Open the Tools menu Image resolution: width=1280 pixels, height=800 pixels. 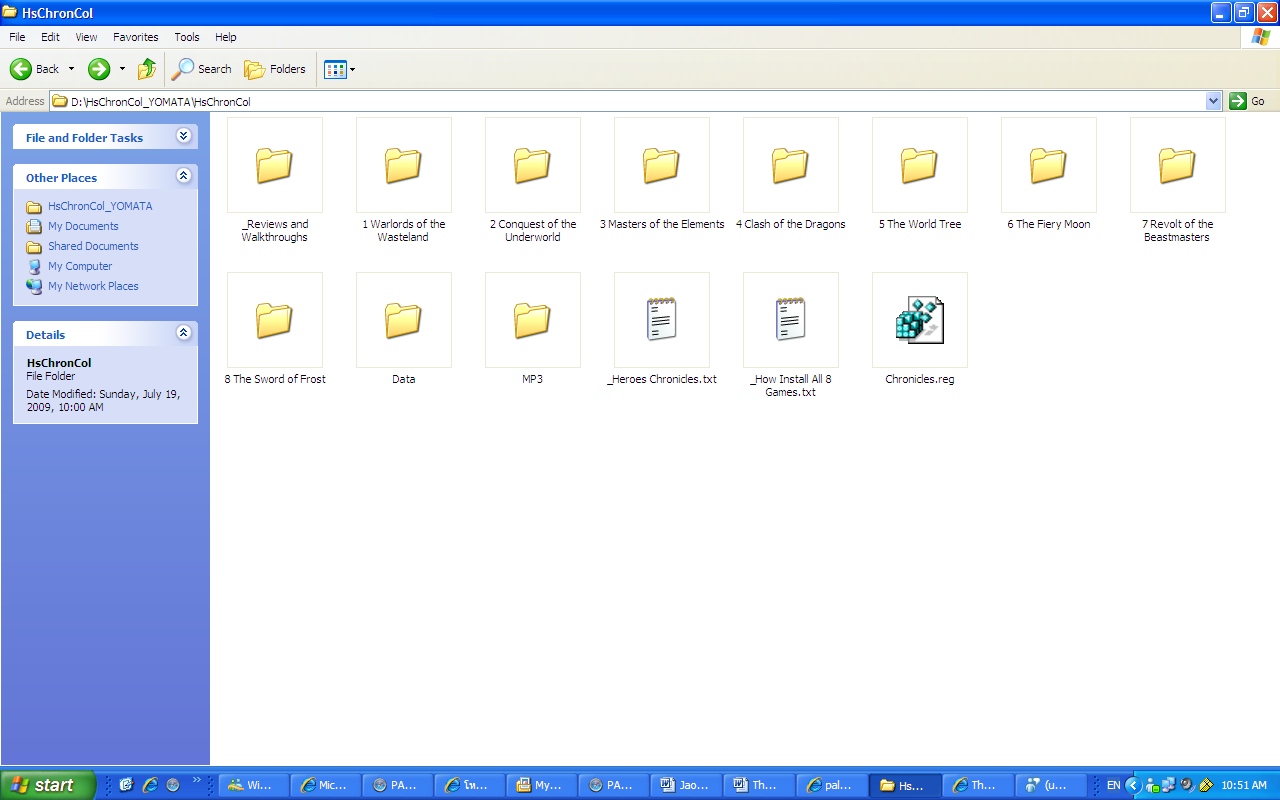(187, 37)
